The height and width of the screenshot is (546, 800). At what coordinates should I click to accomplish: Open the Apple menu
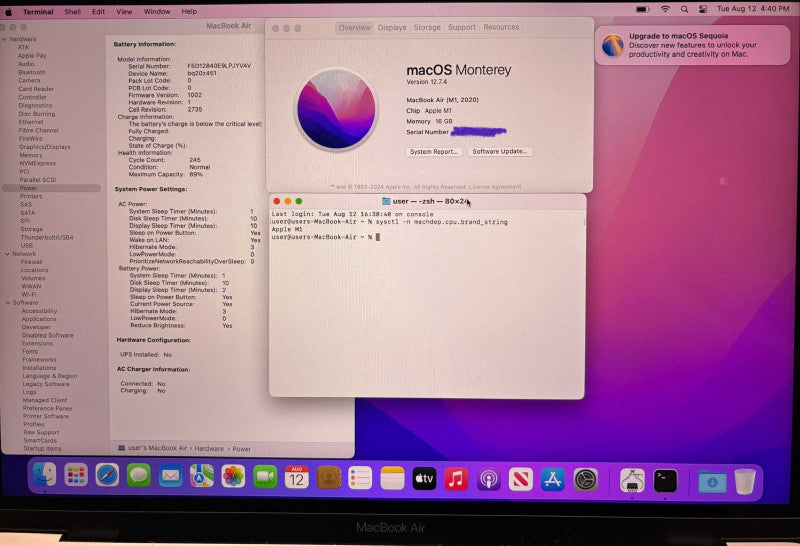click(9, 11)
